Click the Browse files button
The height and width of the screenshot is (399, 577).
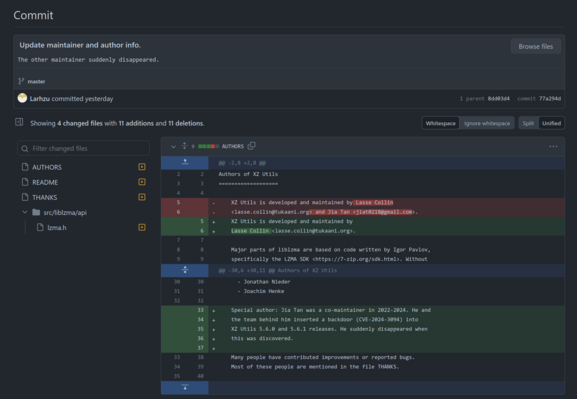[x=535, y=46]
